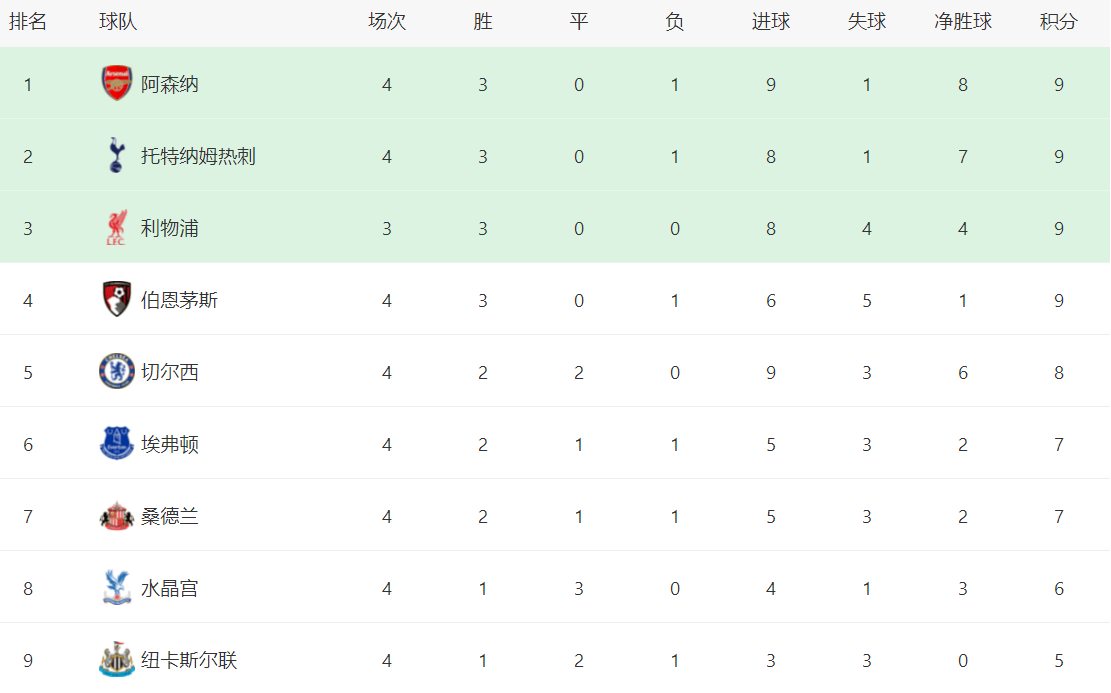Click the Tottenham Hotspur crest icon
The height and width of the screenshot is (693, 1111).
pos(117,156)
